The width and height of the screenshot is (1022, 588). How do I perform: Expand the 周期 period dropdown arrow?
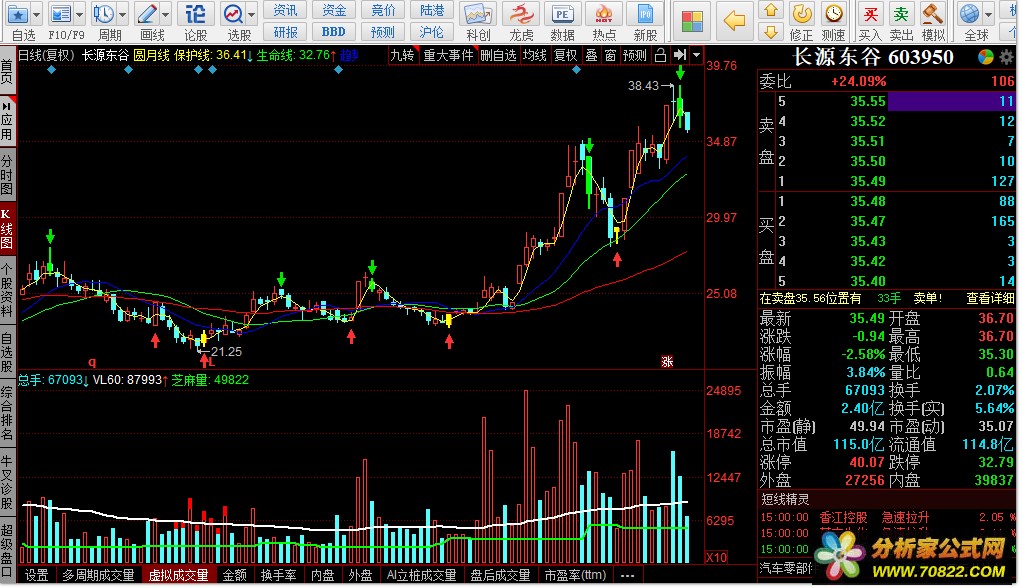coord(122,14)
